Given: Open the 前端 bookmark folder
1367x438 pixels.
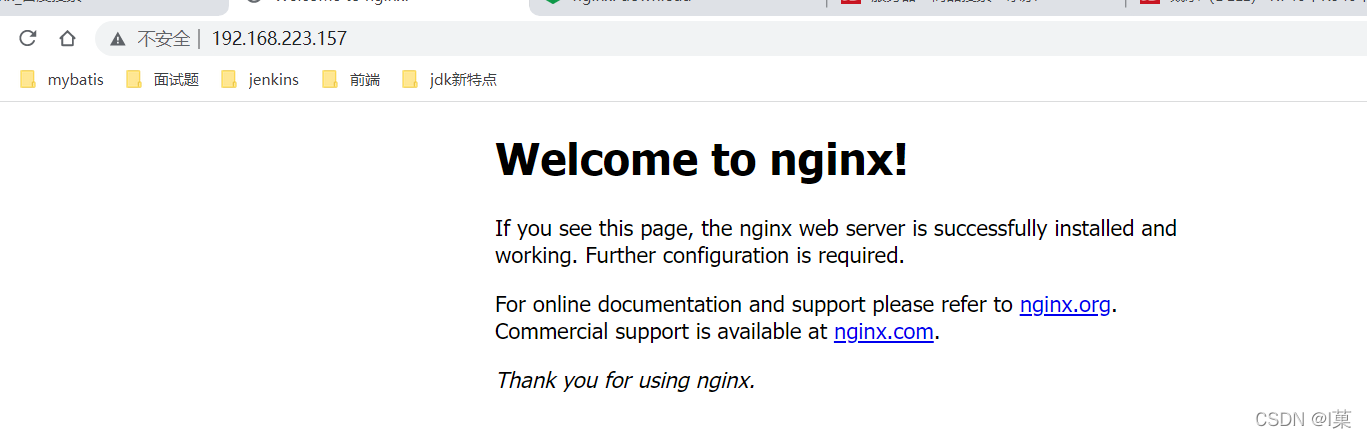Looking at the screenshot, I should click(x=351, y=80).
